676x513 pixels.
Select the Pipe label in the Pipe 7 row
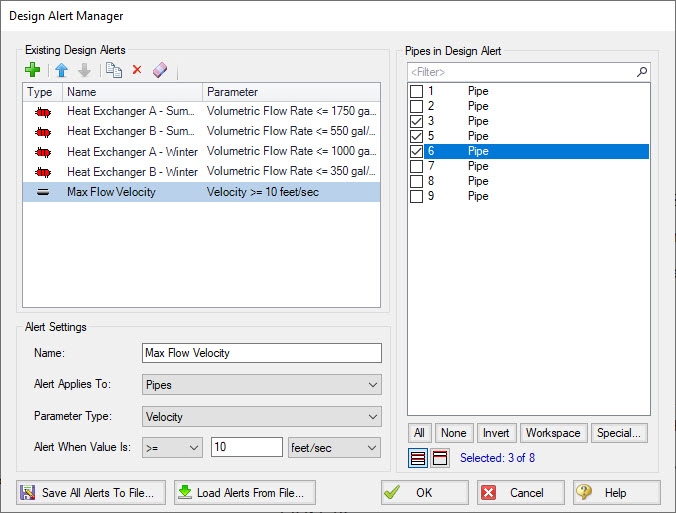[478, 166]
